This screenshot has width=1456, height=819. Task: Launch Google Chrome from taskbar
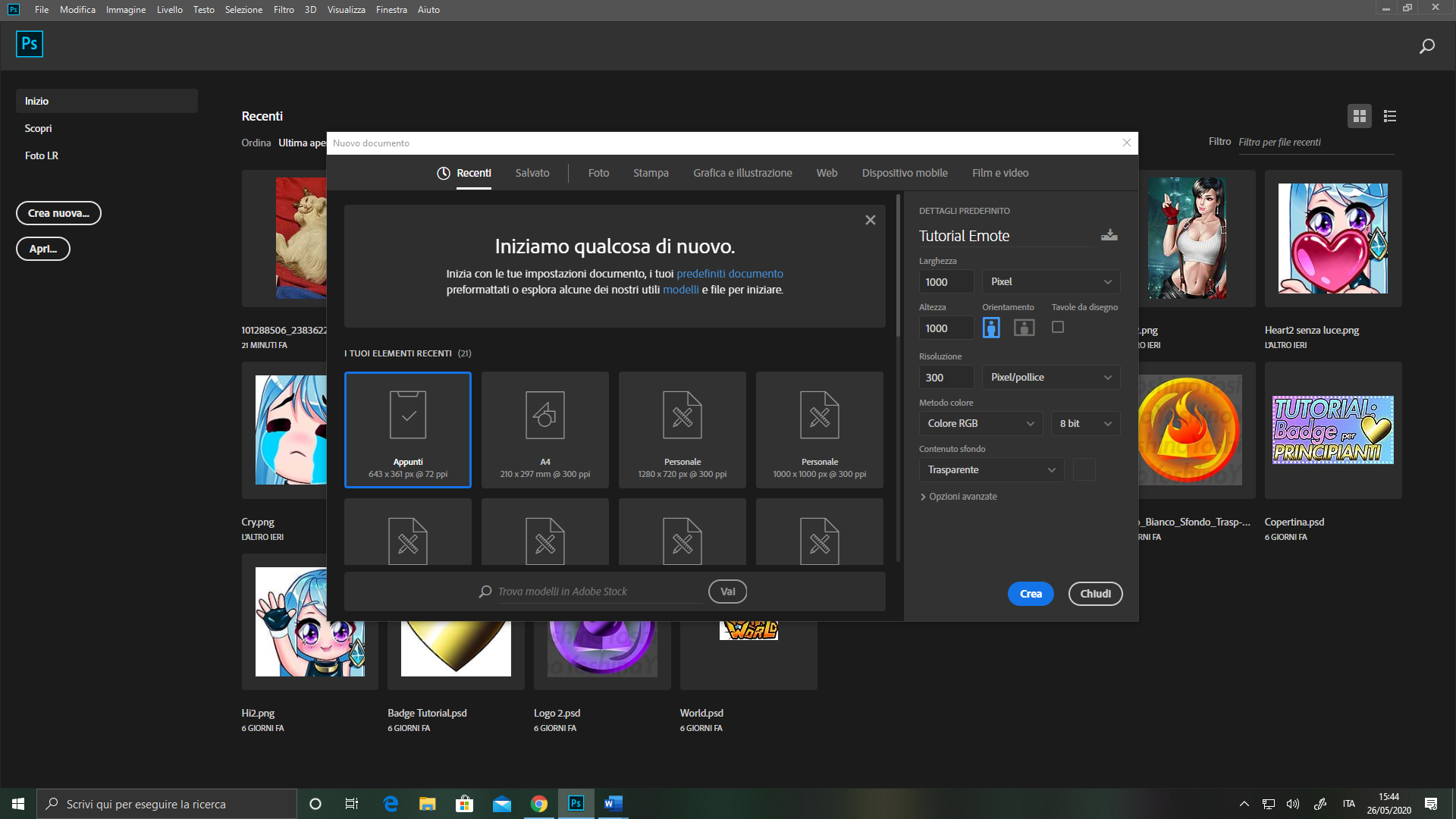pos(539,804)
